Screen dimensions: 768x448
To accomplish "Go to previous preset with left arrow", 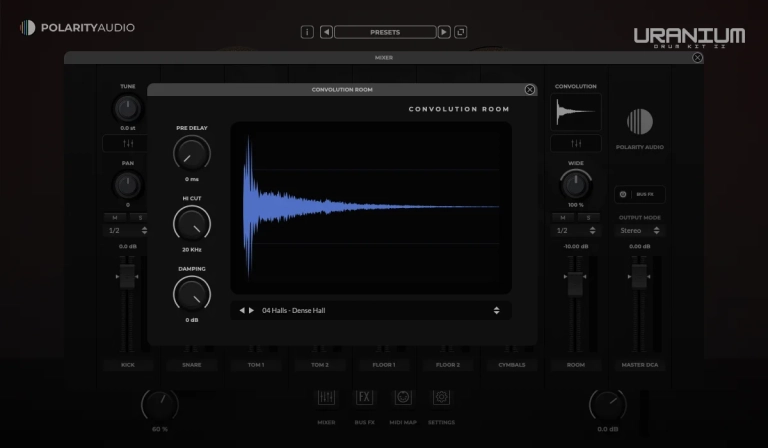I will click(x=326, y=32).
